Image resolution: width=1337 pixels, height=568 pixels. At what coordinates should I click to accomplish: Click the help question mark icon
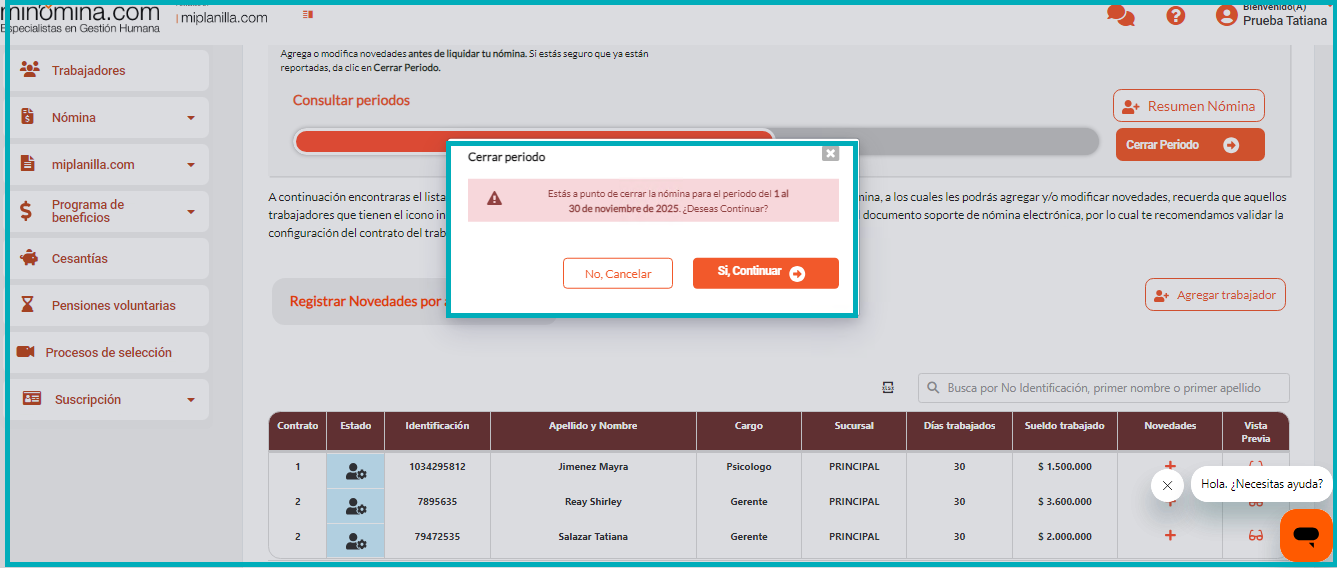click(1176, 16)
